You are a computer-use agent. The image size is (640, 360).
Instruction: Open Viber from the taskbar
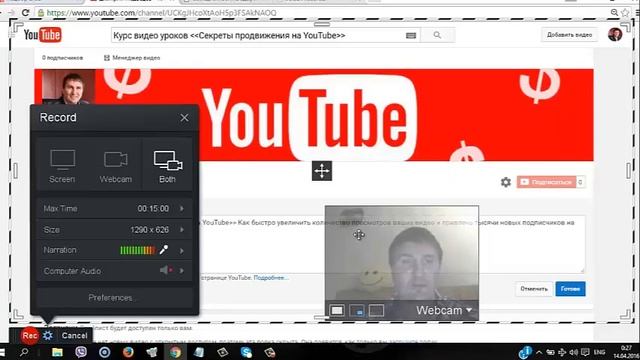(x=81, y=352)
